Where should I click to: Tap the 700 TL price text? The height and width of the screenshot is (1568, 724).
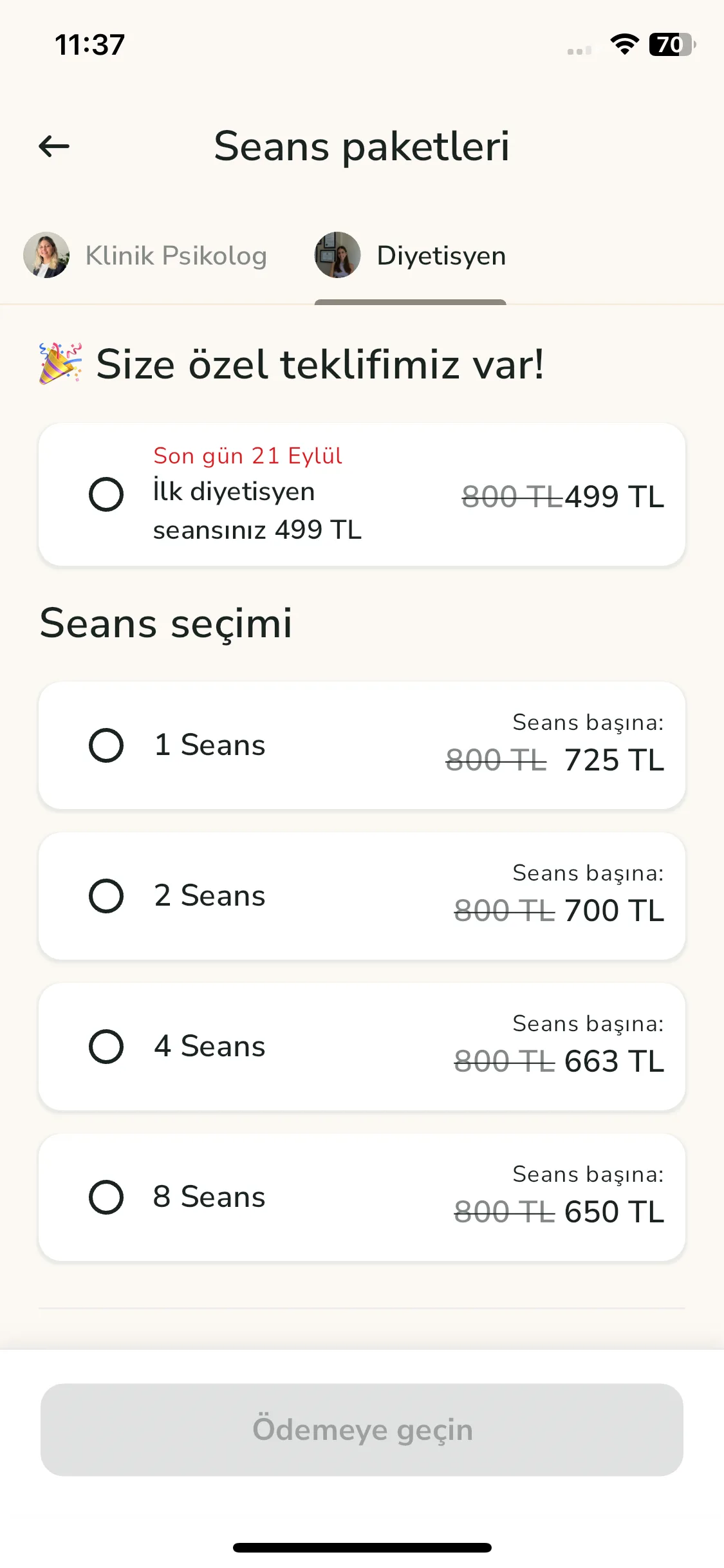[614, 911]
